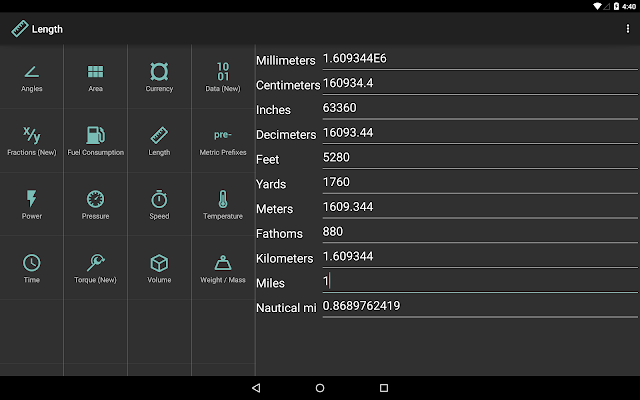Image resolution: width=640 pixels, height=400 pixels.
Task: Tap the Android back navigation button
Action: (x=256, y=388)
